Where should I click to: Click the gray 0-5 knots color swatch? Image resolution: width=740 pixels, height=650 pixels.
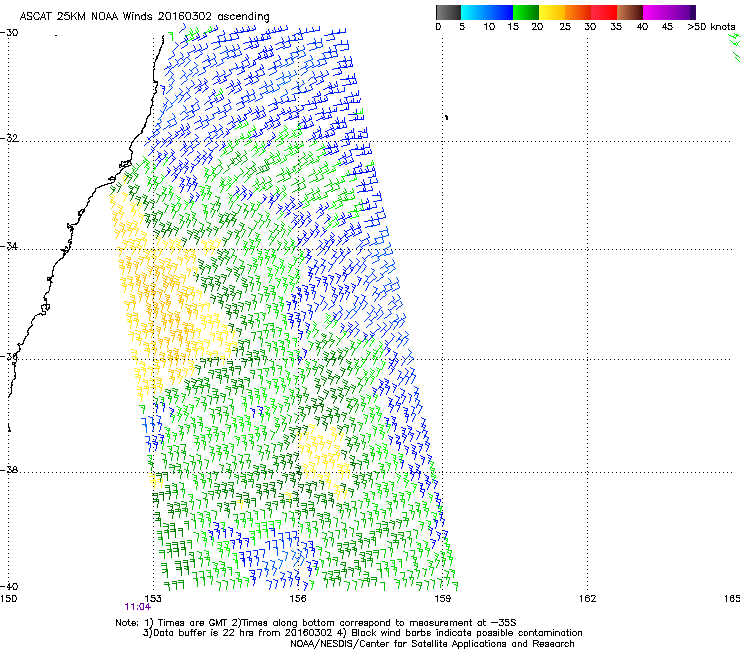coord(448,12)
